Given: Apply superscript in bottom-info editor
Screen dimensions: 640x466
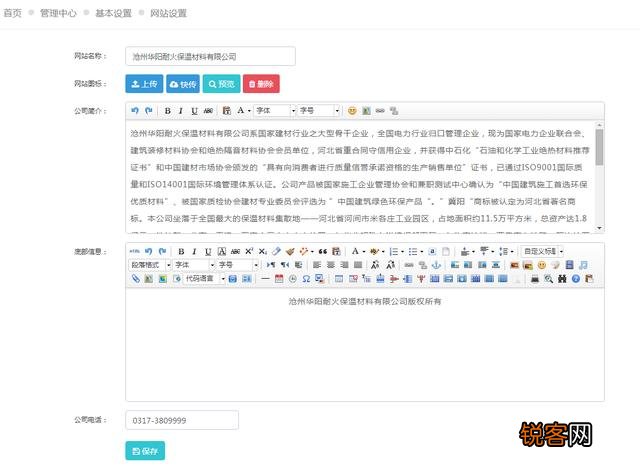Looking at the screenshot, I should click(x=249, y=251).
